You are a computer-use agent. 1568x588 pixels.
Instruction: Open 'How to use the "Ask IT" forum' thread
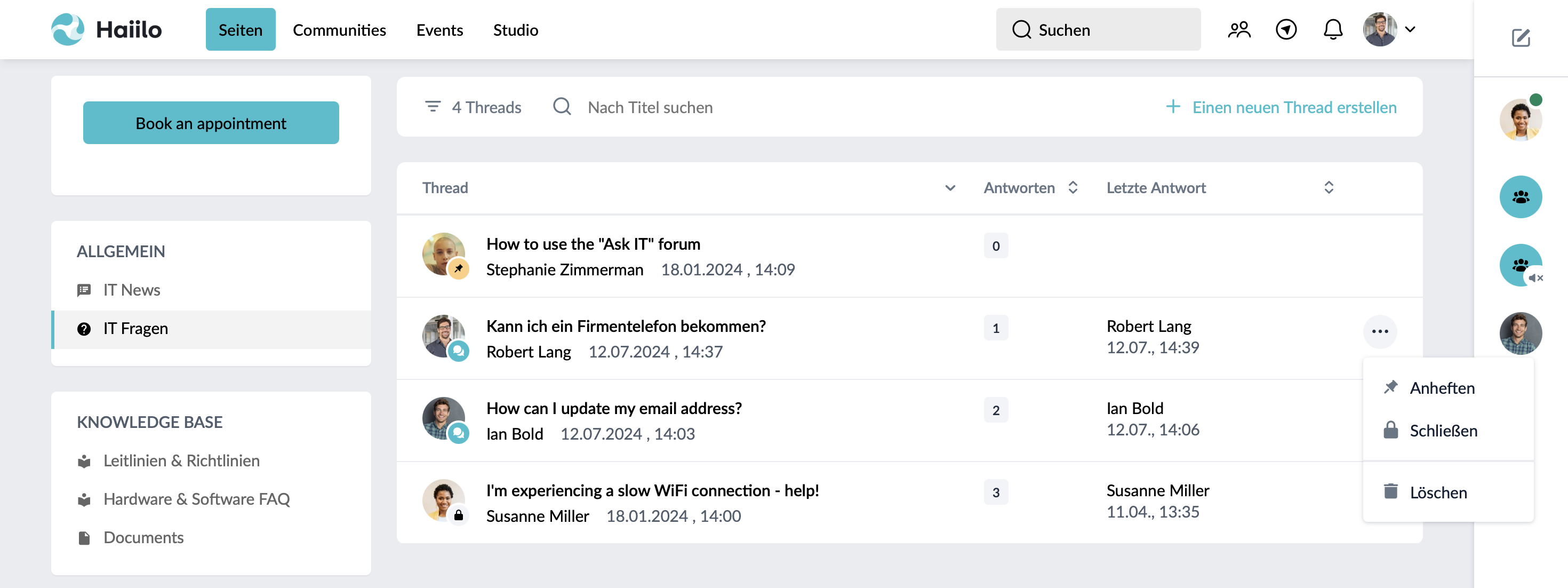(x=593, y=244)
